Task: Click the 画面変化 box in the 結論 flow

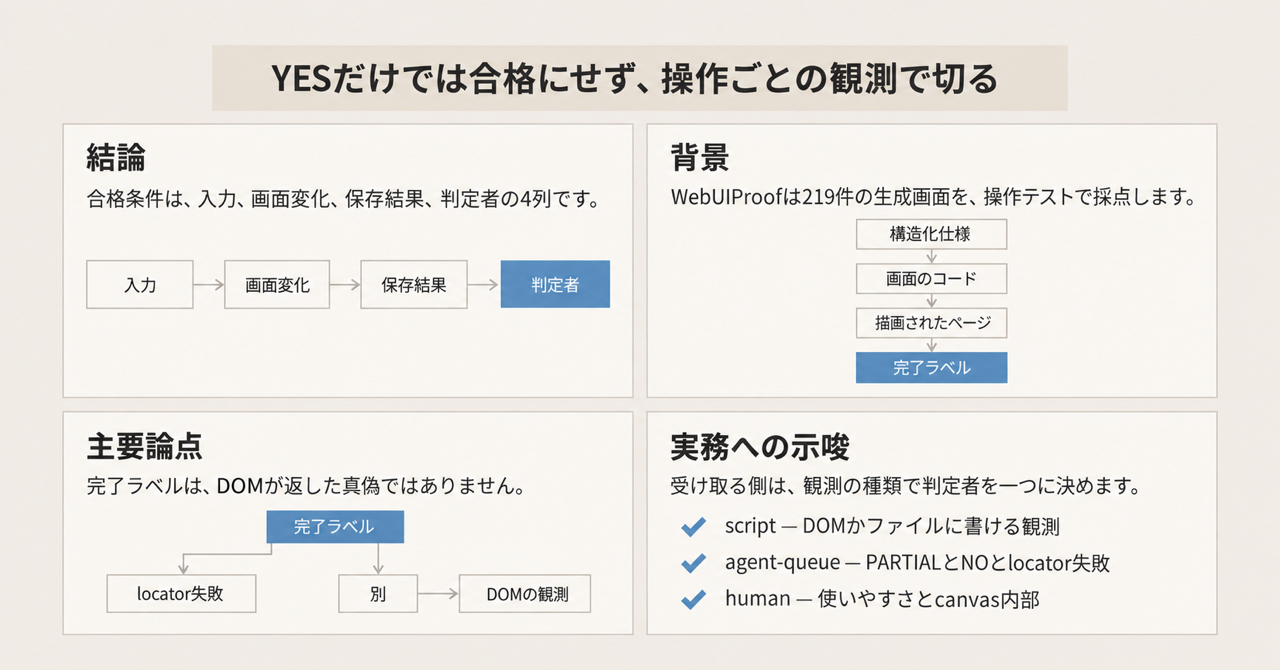Action: pos(277,285)
